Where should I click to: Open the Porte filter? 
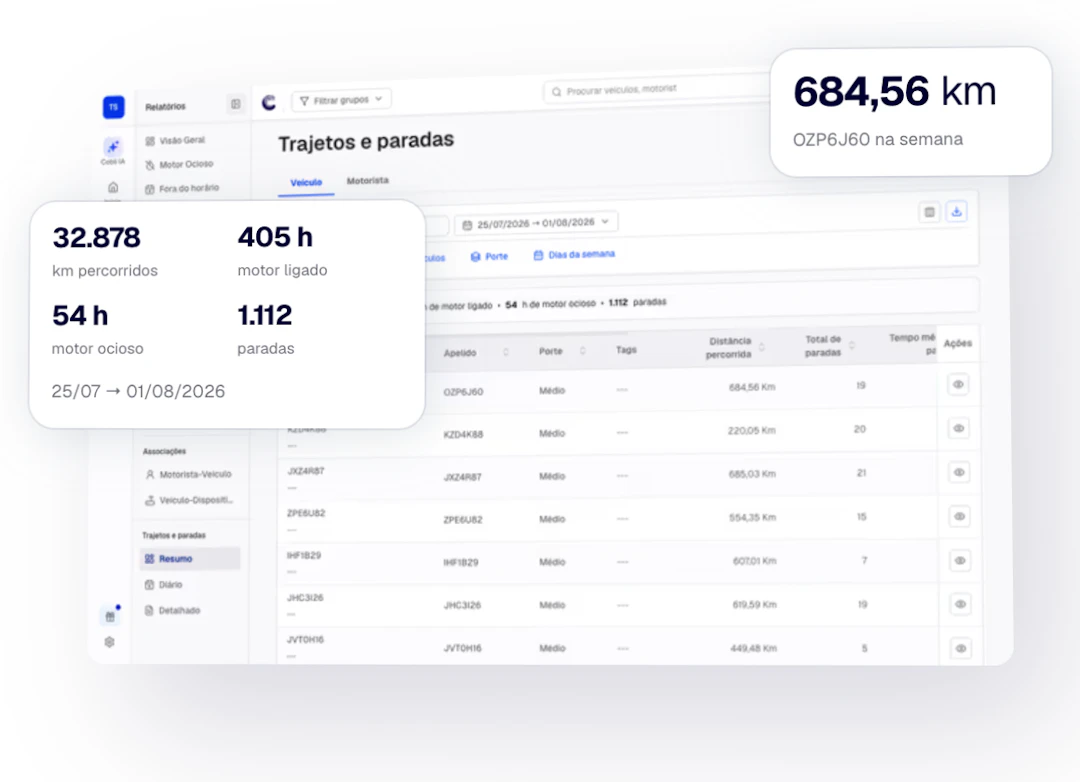pos(489,256)
